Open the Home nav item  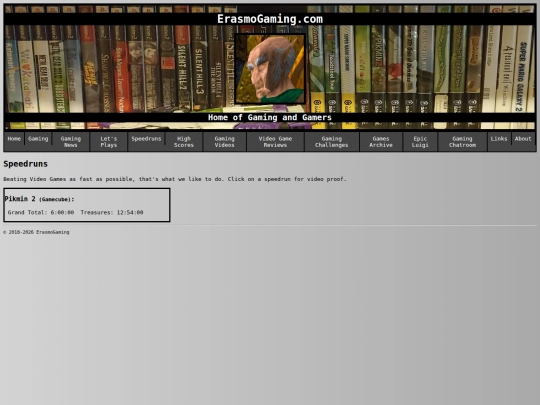(x=14, y=139)
